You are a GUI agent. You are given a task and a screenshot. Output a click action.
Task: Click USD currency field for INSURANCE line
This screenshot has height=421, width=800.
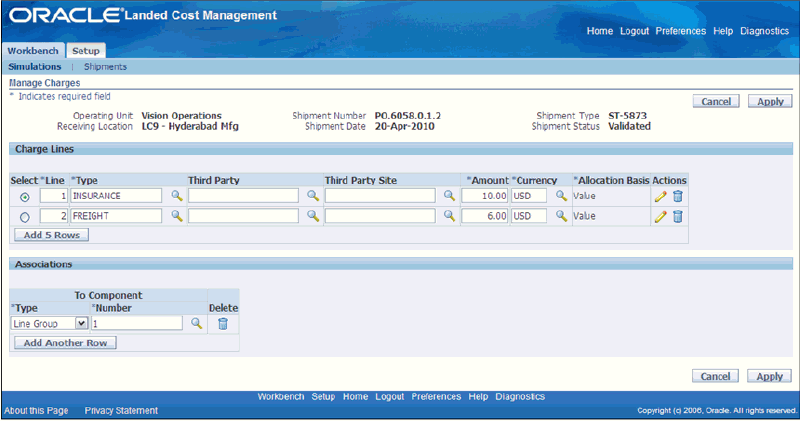pyautogui.click(x=529, y=195)
